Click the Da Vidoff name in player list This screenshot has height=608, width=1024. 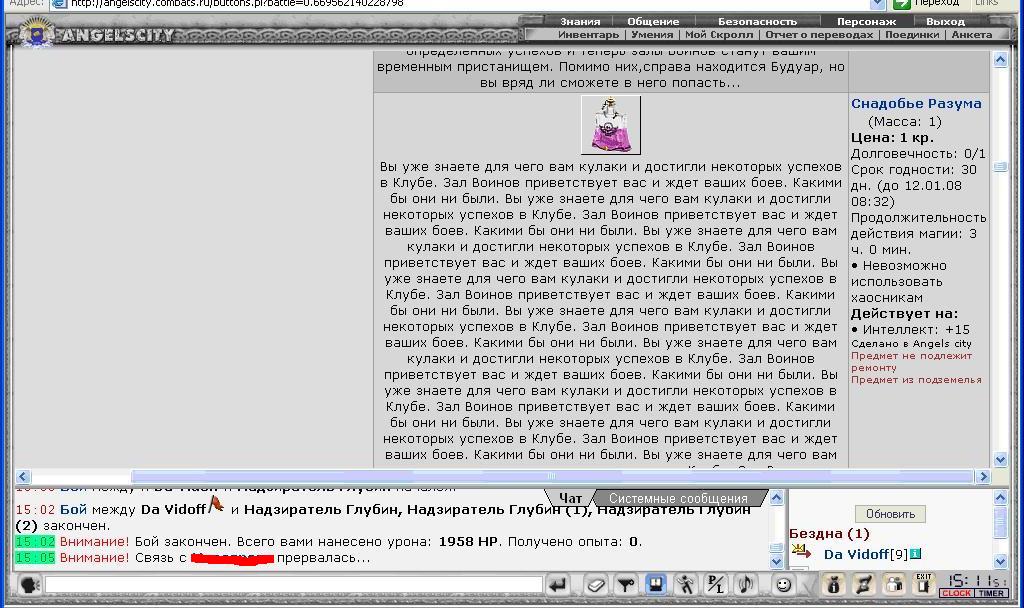[x=856, y=554]
